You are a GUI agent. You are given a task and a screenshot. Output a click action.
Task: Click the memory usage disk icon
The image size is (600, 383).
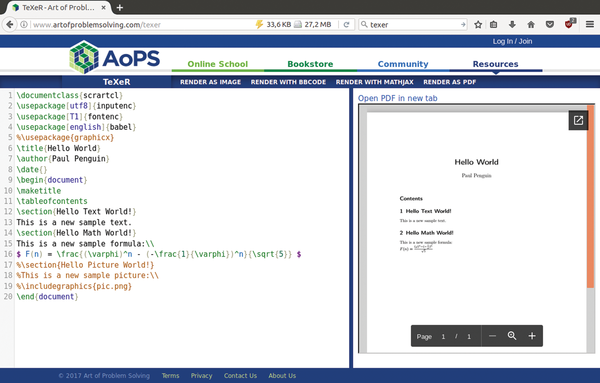[298, 24]
